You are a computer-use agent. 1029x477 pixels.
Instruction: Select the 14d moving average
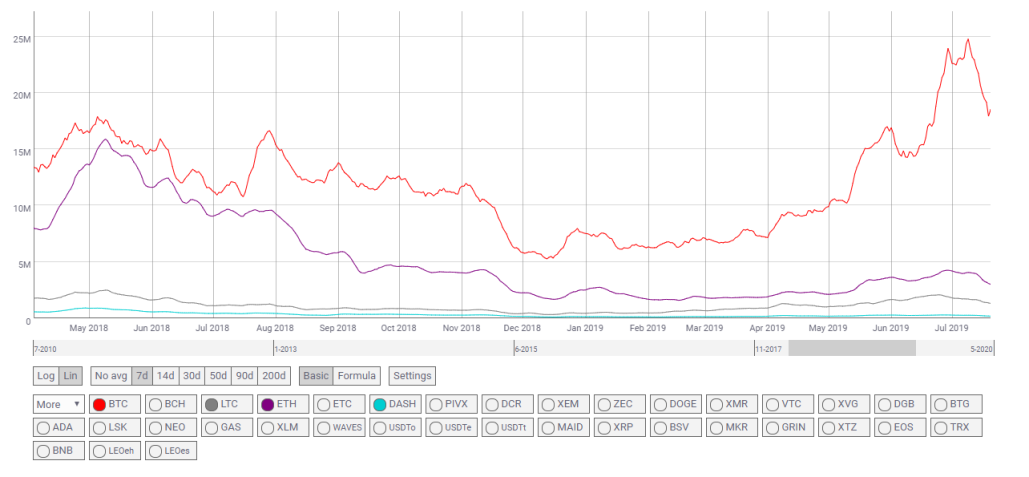click(165, 376)
